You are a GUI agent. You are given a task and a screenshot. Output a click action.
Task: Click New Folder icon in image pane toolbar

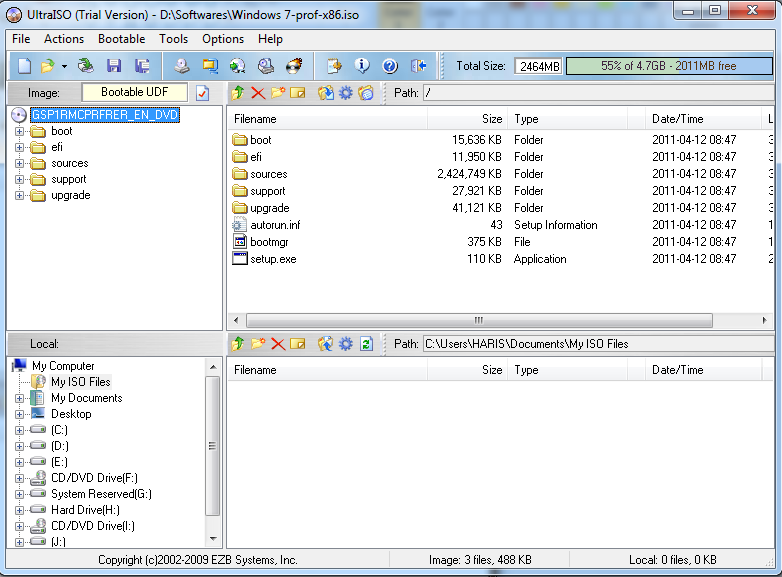(278, 92)
